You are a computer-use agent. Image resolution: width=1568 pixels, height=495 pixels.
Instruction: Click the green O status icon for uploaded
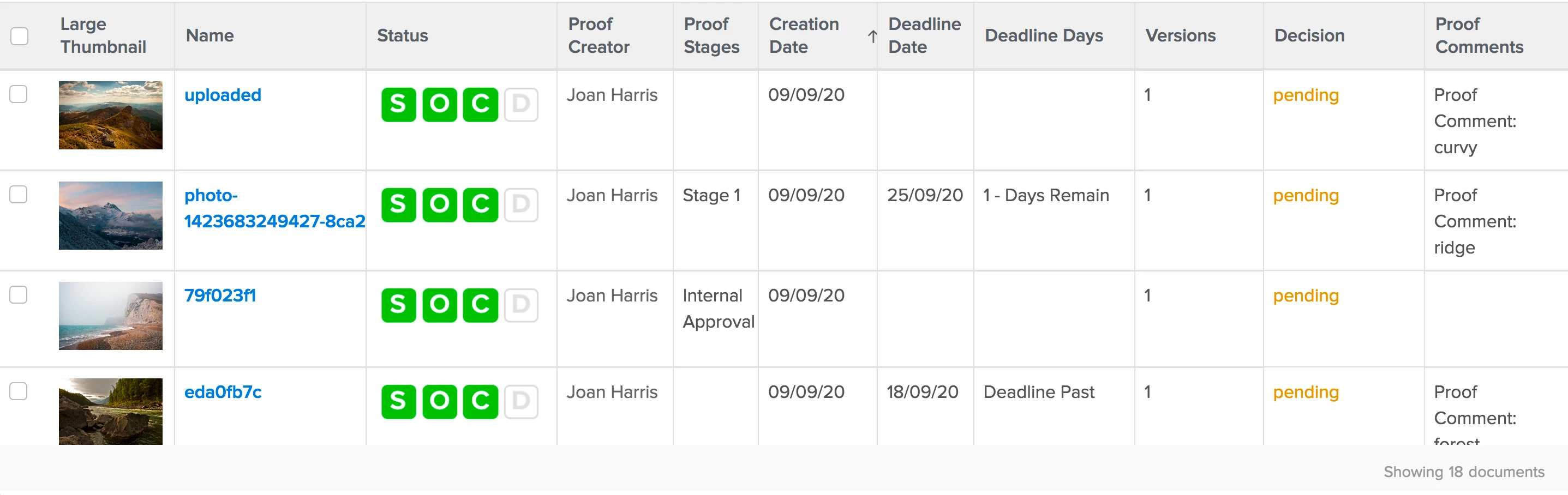(439, 105)
